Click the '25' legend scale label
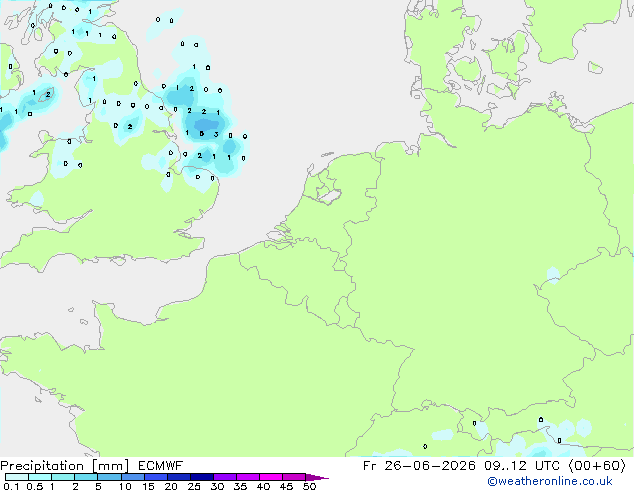The height and width of the screenshot is (490, 634). click(x=194, y=486)
